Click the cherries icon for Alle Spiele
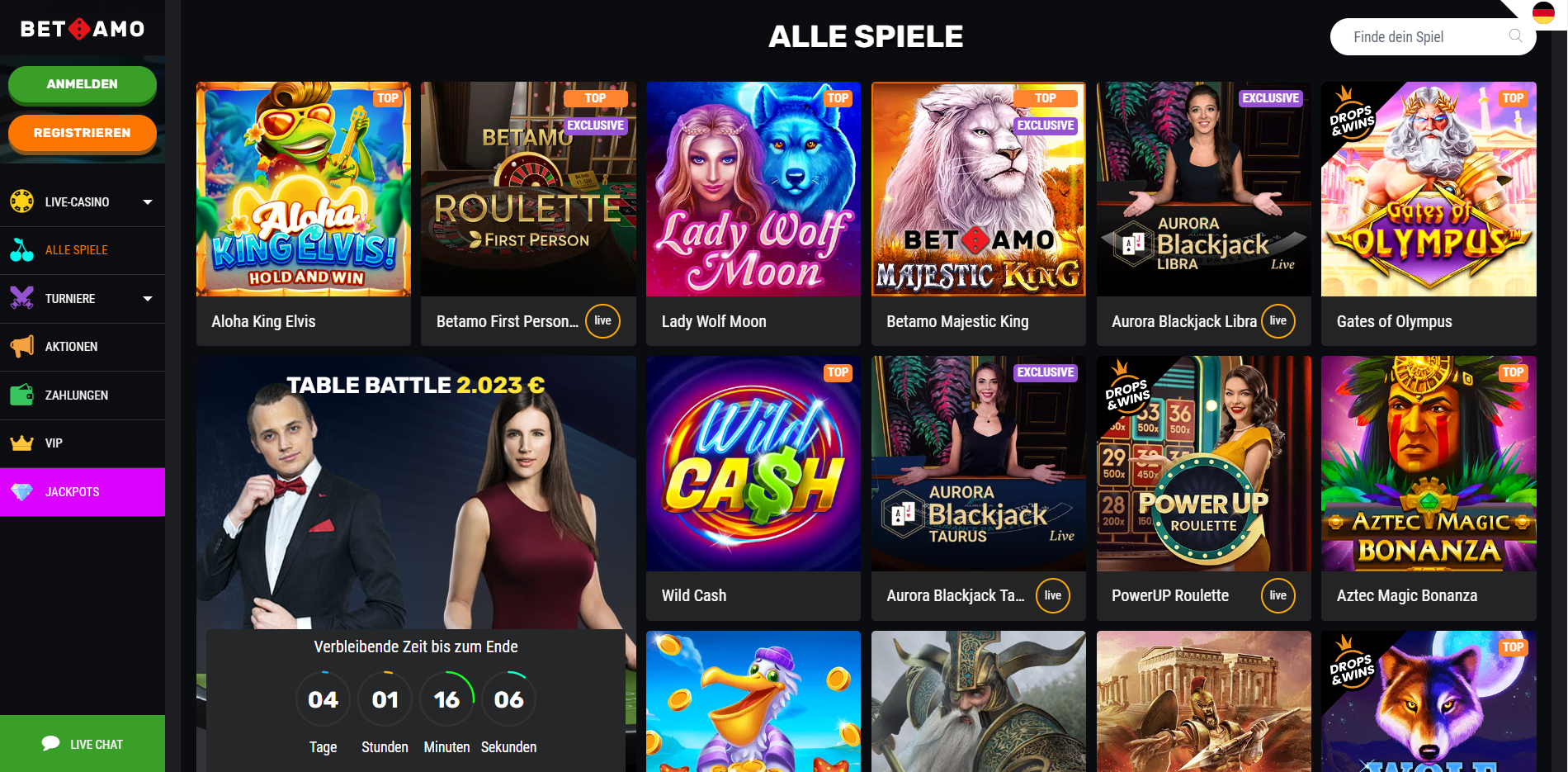 coord(22,250)
